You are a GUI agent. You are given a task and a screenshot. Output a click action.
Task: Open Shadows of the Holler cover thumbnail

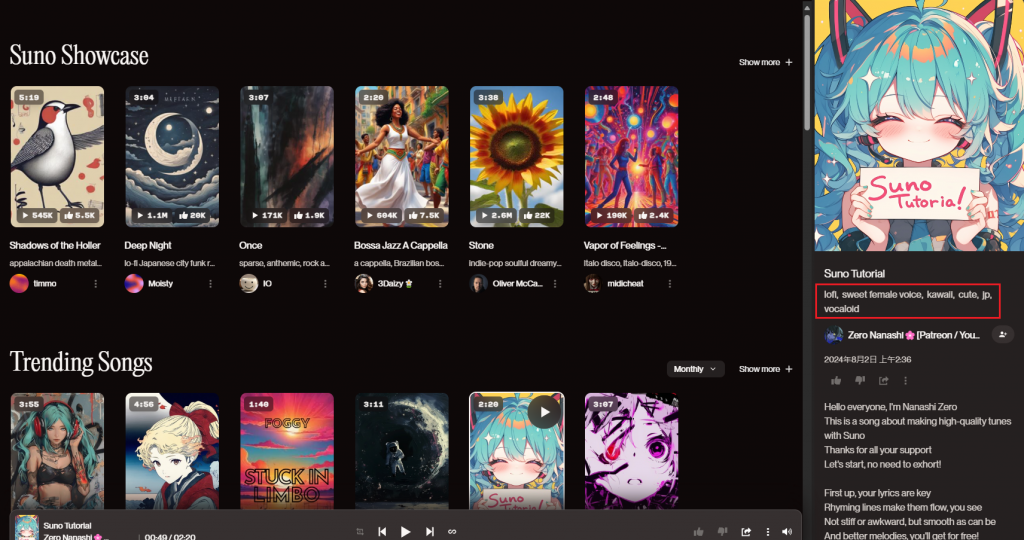click(57, 157)
